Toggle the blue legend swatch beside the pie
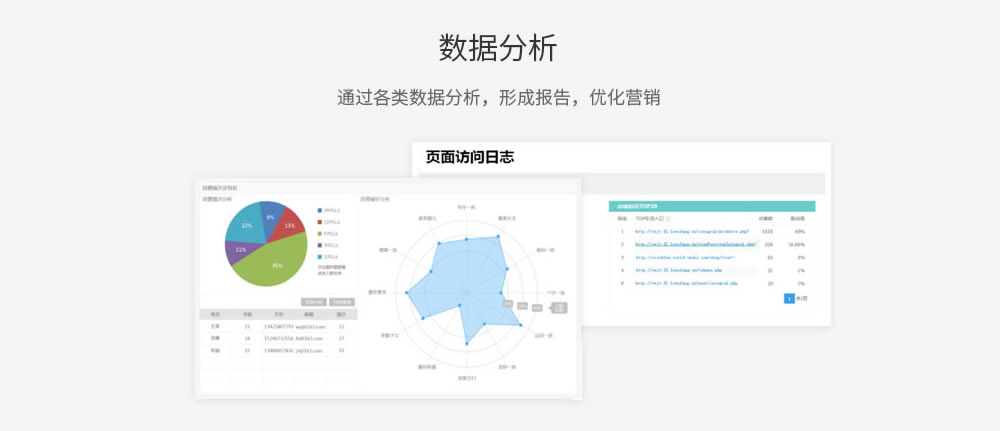 tap(320, 210)
